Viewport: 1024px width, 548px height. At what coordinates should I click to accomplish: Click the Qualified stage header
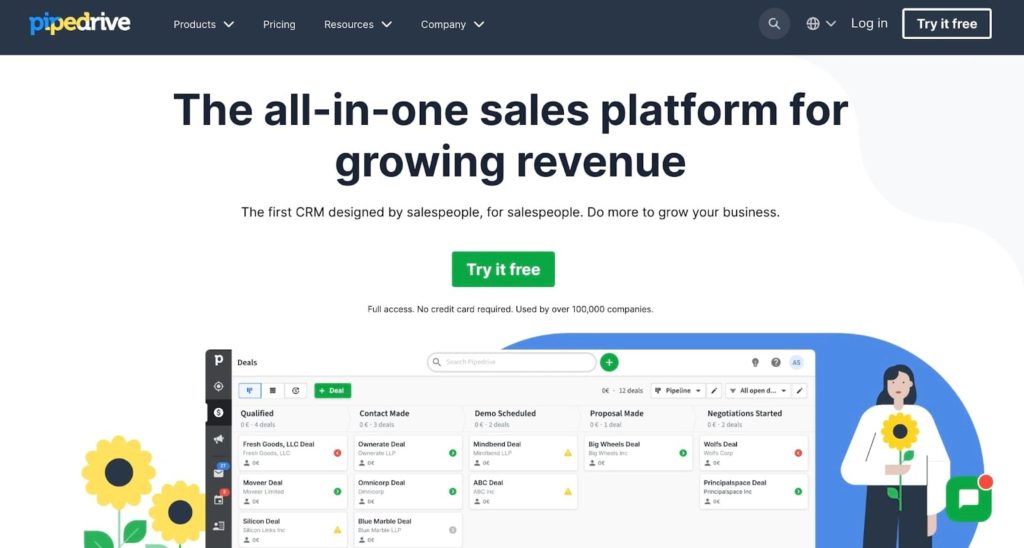pos(257,413)
